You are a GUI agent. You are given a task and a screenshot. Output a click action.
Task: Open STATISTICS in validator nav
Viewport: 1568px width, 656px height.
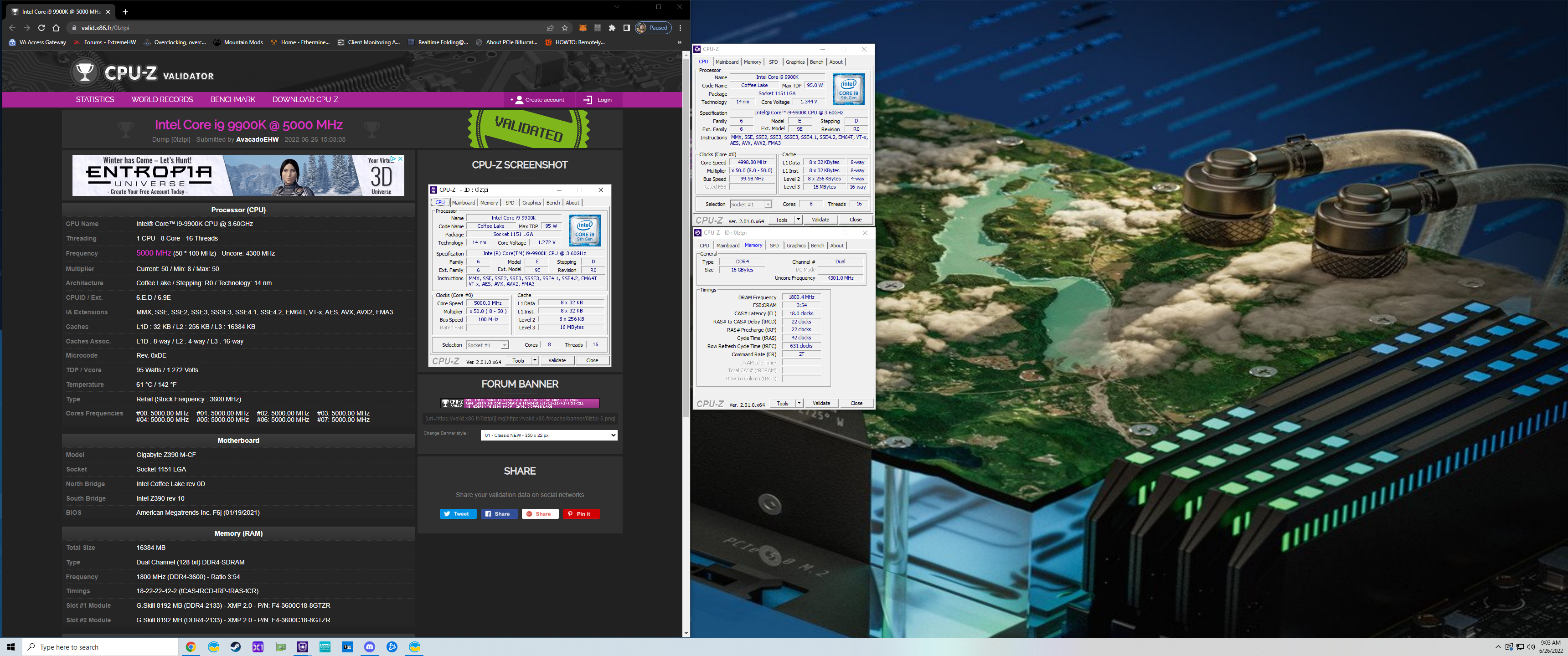click(x=94, y=99)
